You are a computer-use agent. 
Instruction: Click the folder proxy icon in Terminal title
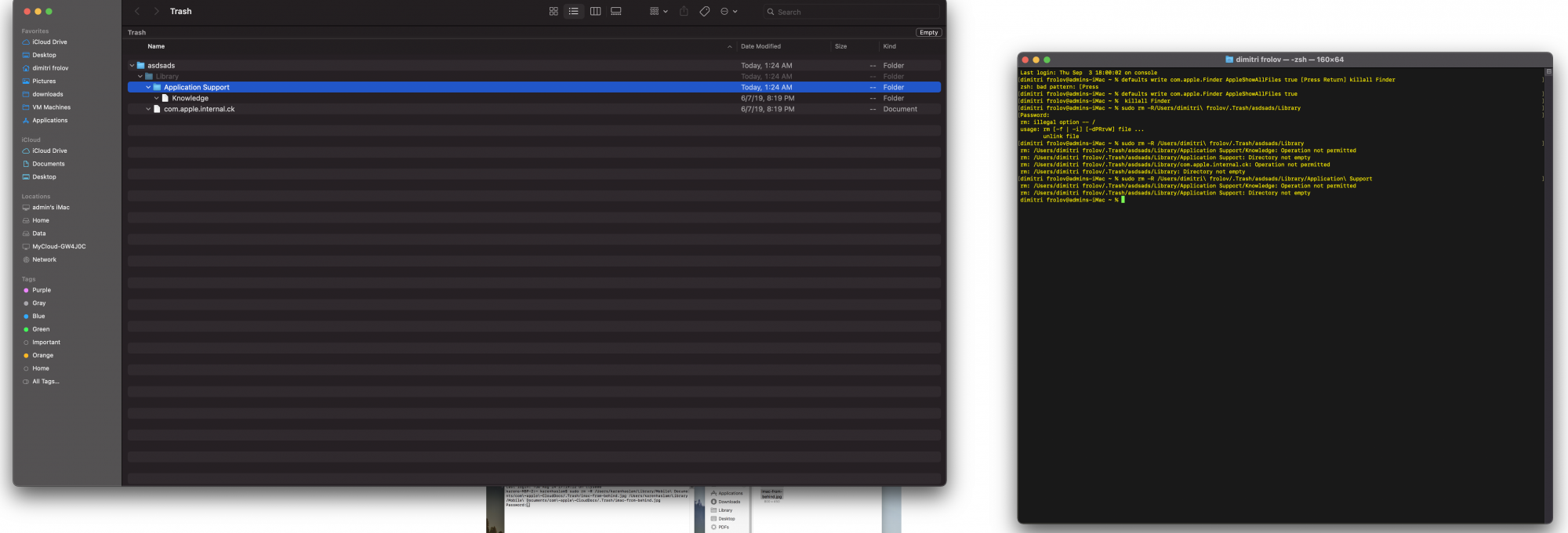click(x=1229, y=60)
